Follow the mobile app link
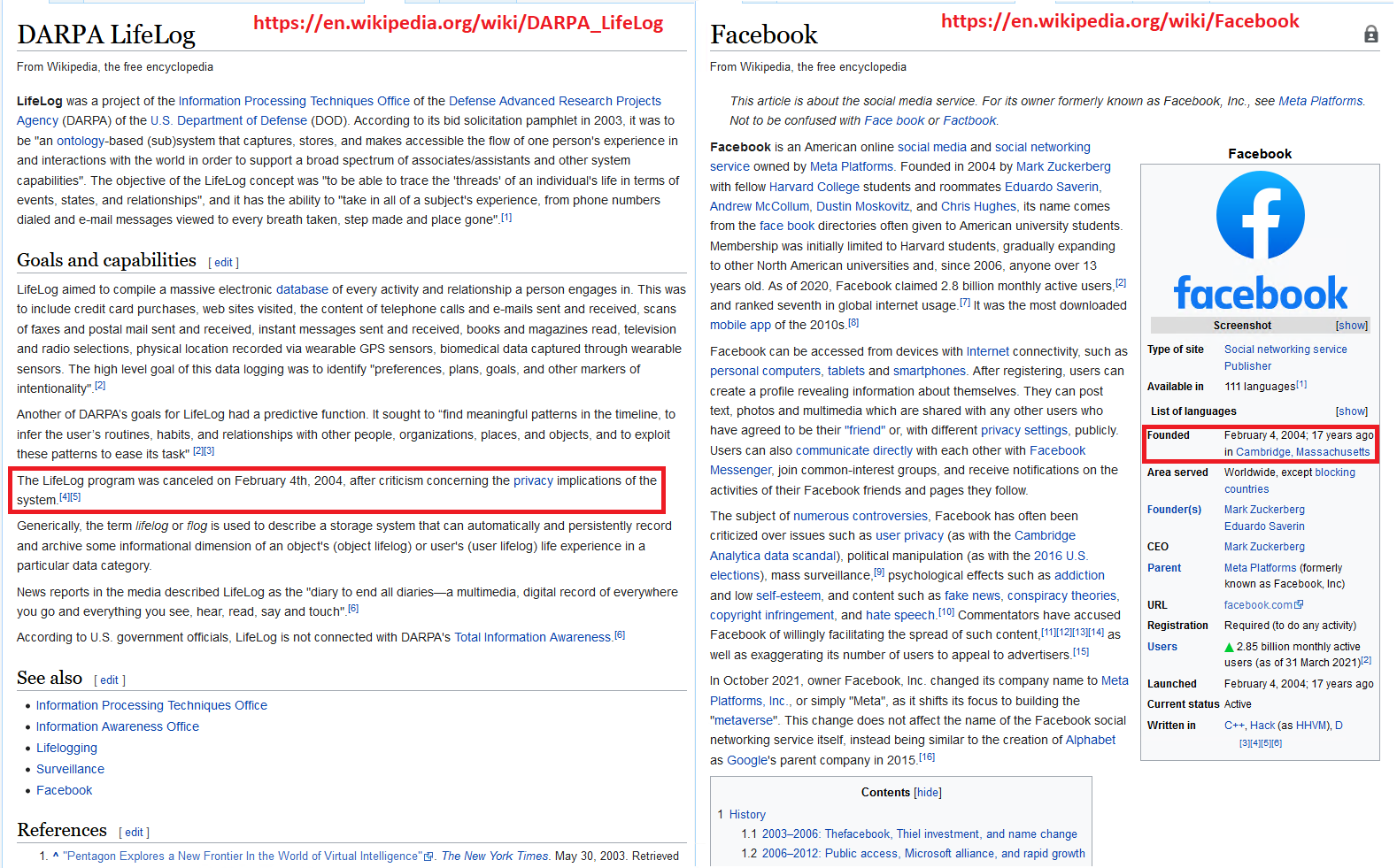 740,325
